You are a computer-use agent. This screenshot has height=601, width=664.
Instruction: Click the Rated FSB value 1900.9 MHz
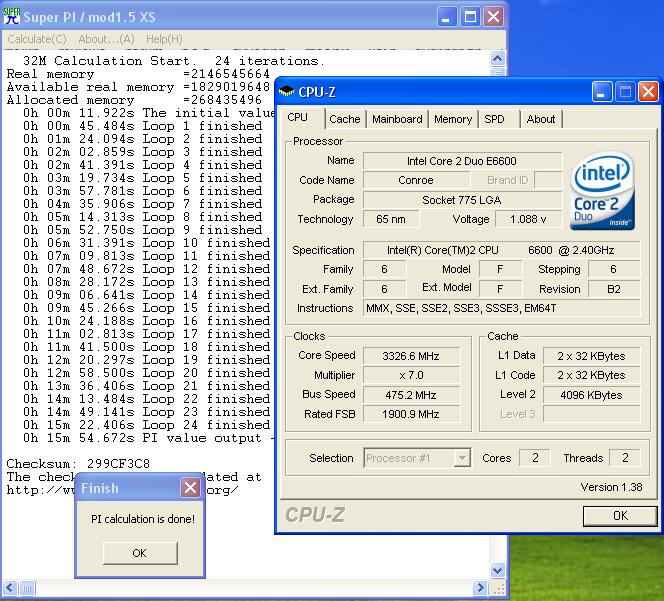pos(411,414)
